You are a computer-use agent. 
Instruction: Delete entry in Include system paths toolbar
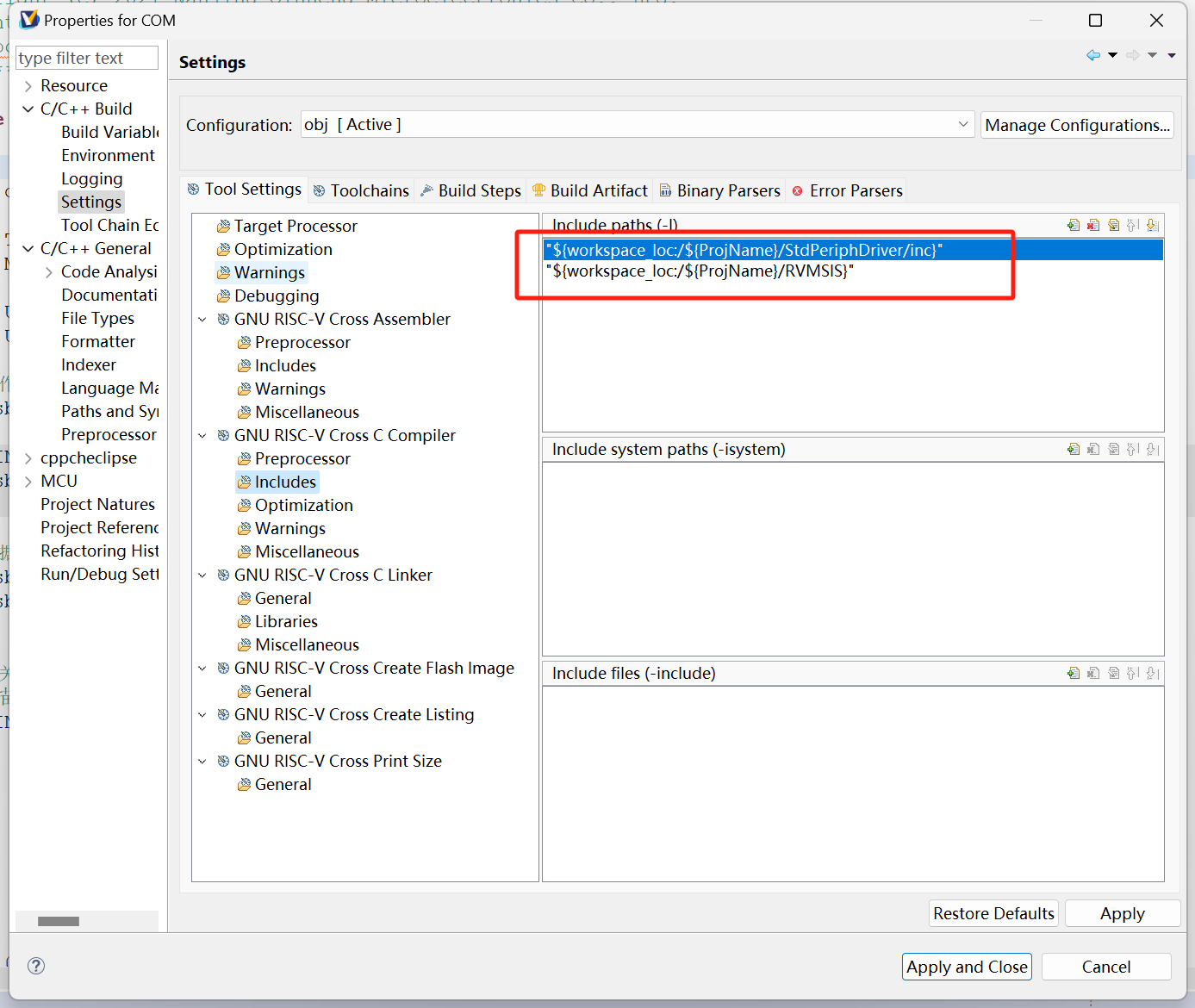click(x=1093, y=449)
